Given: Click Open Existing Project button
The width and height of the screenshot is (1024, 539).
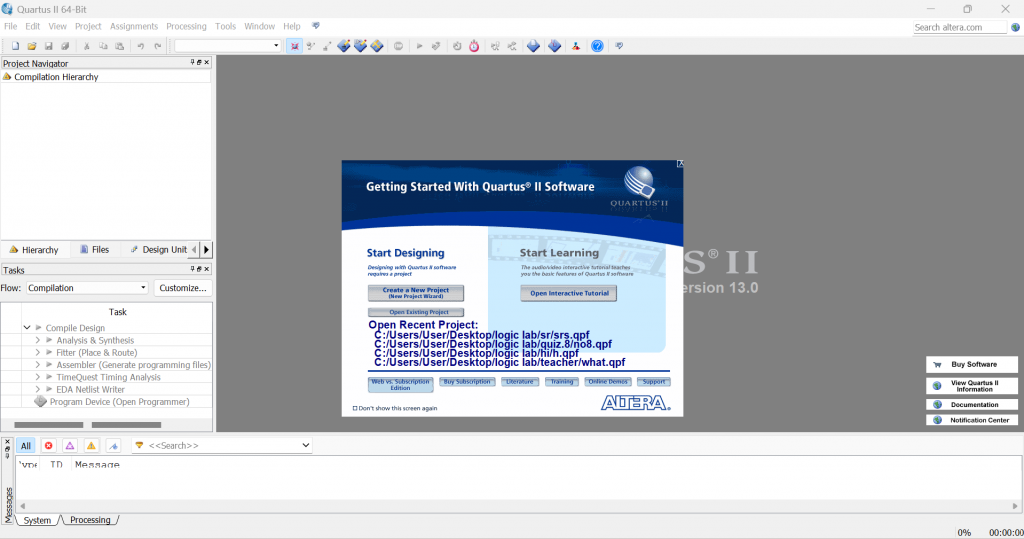Looking at the screenshot, I should 415,312.
